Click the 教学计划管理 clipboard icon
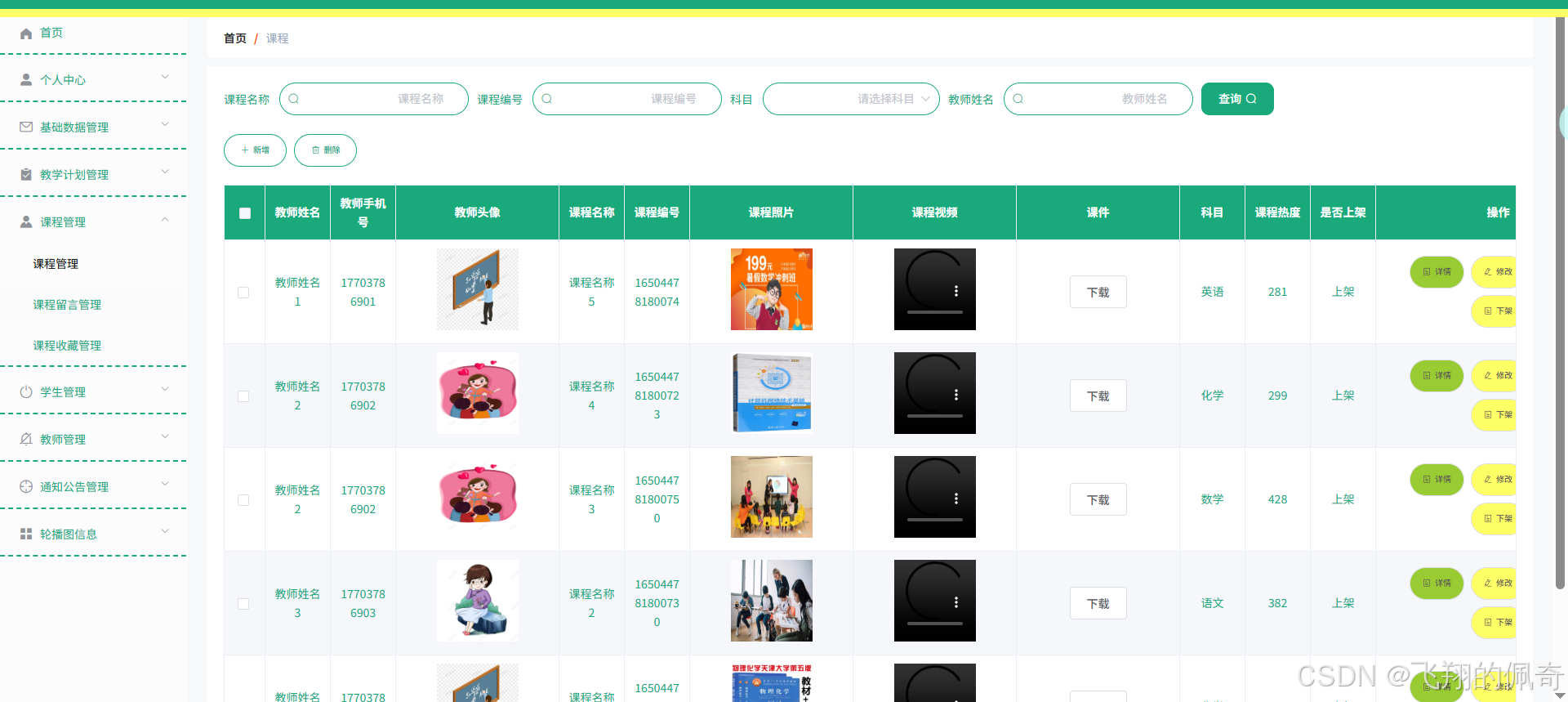Screen dimensions: 1568x702 click(26, 175)
